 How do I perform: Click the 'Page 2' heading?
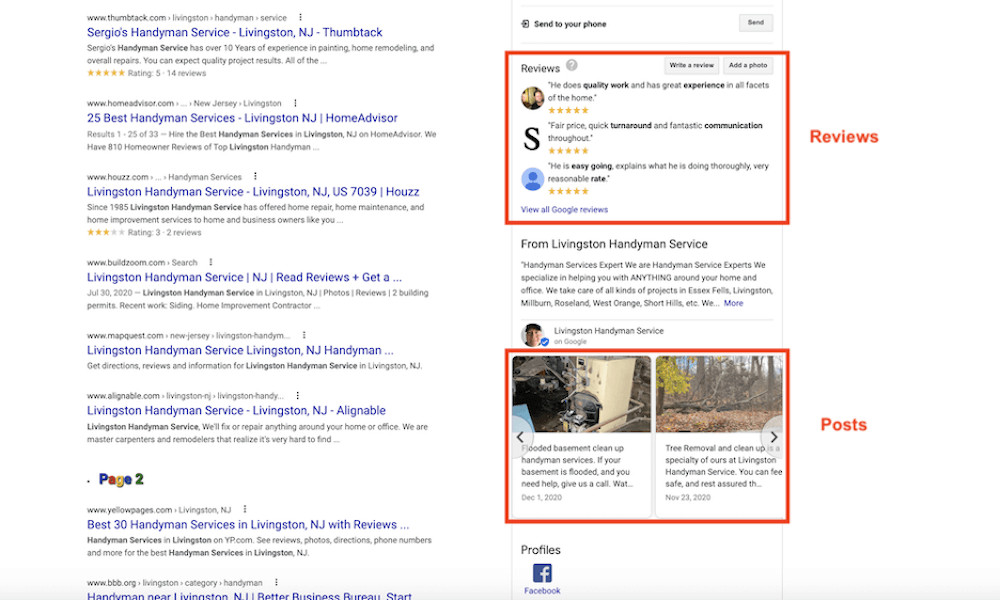click(x=121, y=479)
